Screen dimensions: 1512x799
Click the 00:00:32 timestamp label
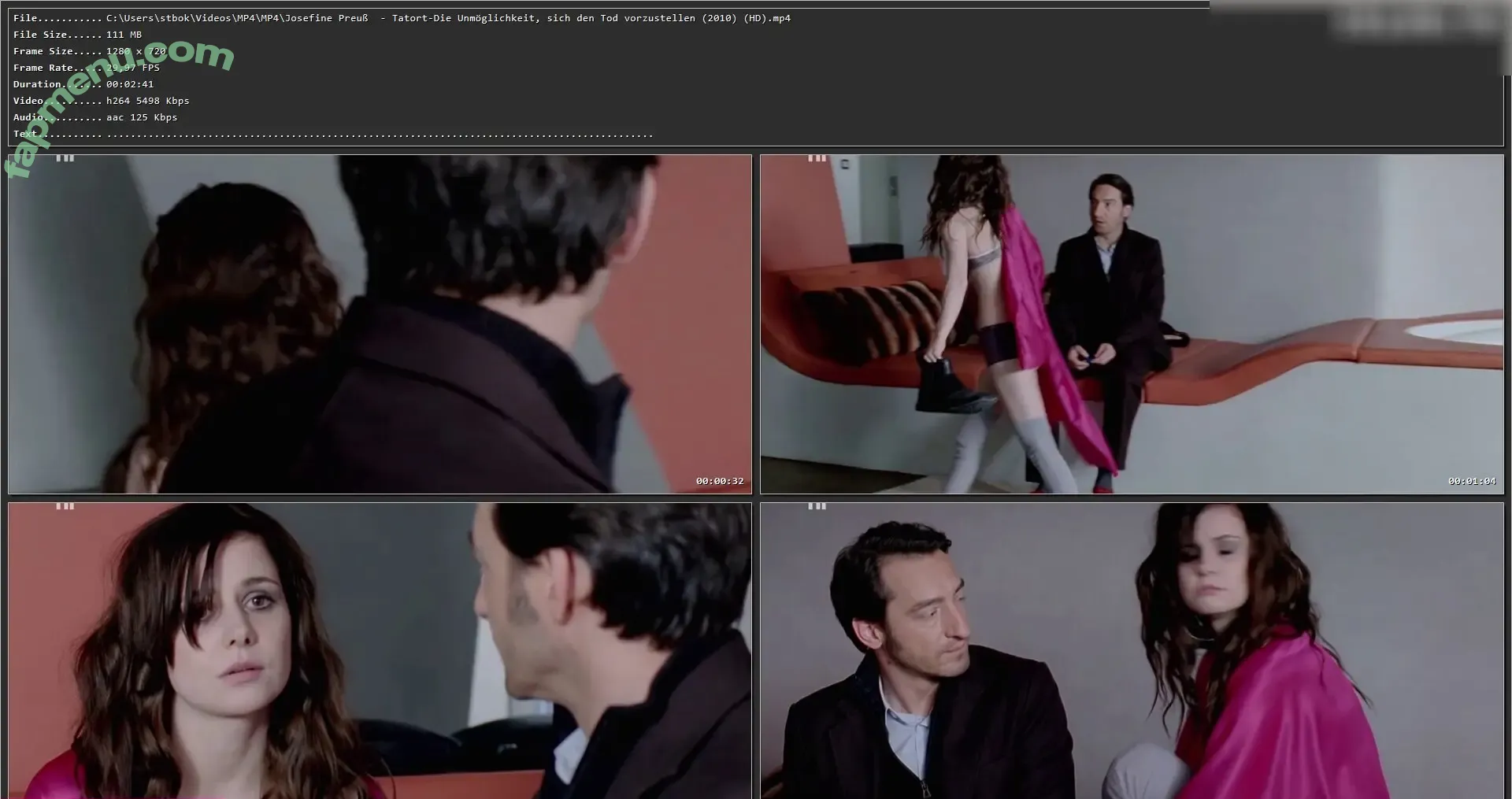point(720,481)
